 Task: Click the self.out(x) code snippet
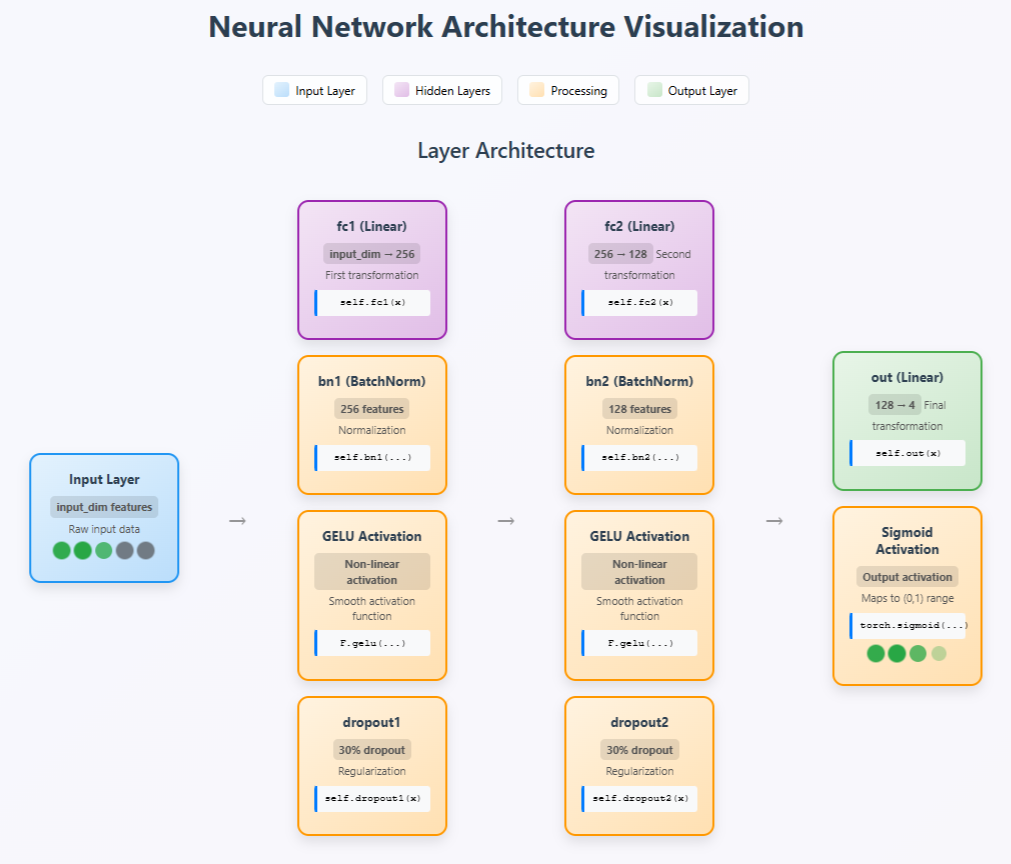pos(907,453)
